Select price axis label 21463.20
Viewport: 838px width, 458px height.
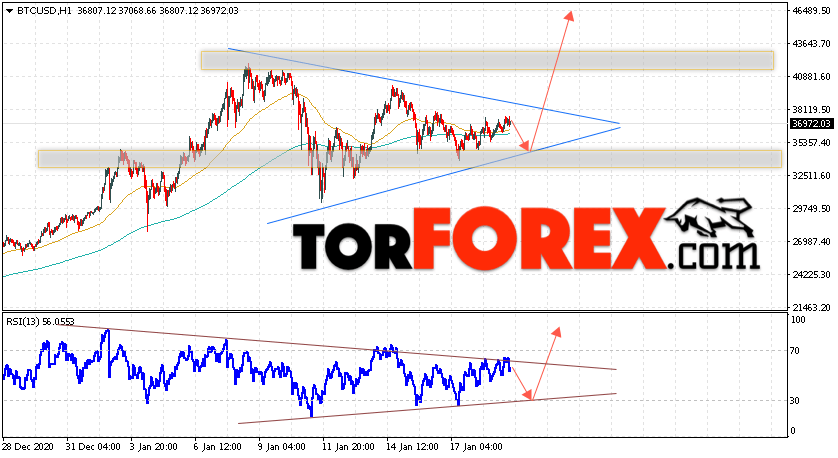coord(811,308)
